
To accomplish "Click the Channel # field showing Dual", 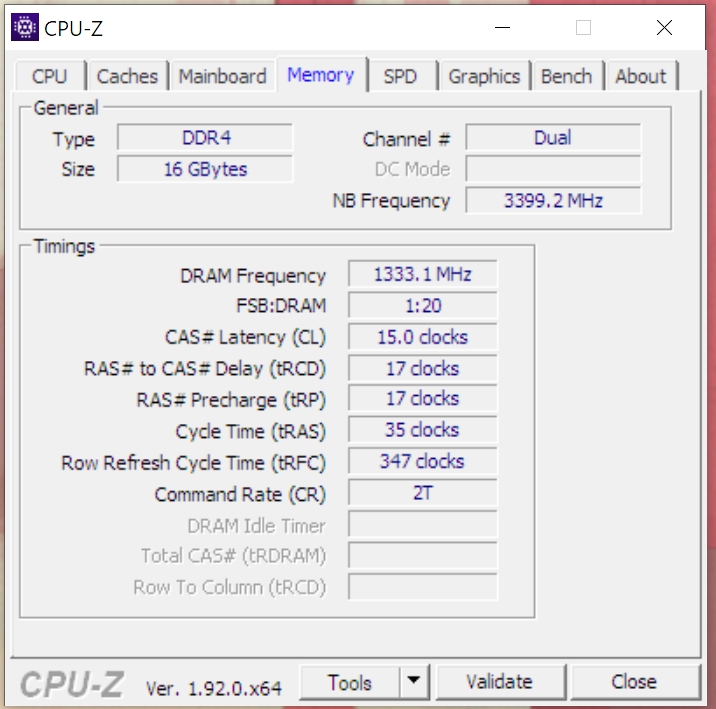I will [x=553, y=137].
